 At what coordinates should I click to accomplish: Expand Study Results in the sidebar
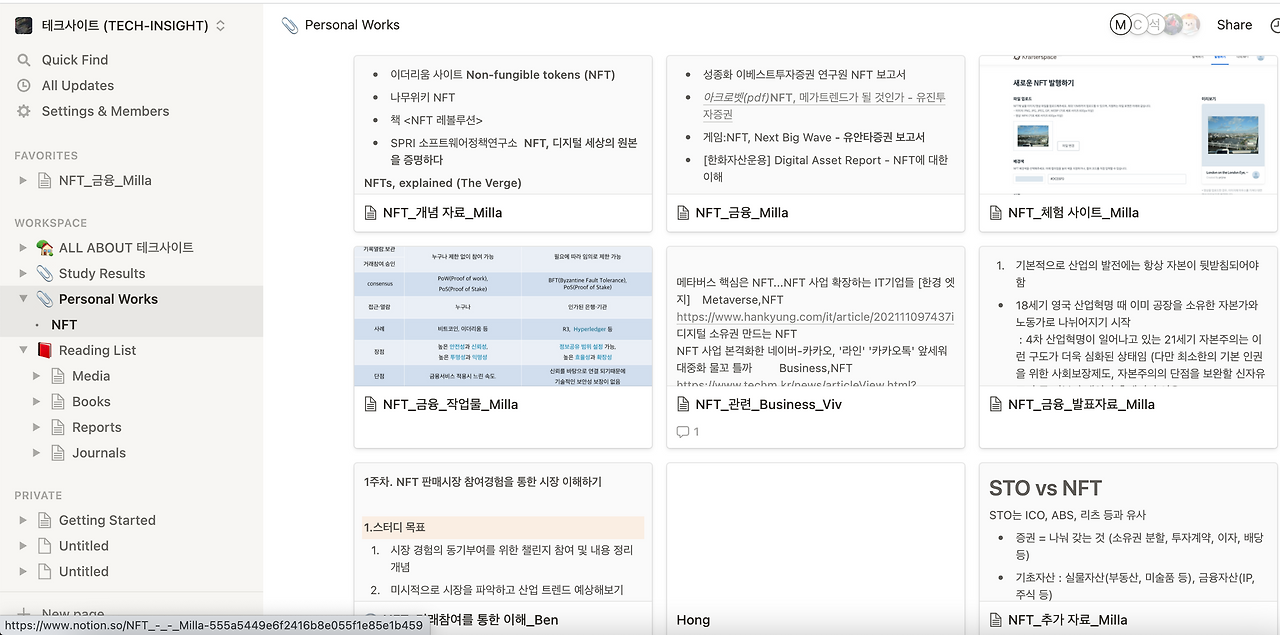(22, 272)
